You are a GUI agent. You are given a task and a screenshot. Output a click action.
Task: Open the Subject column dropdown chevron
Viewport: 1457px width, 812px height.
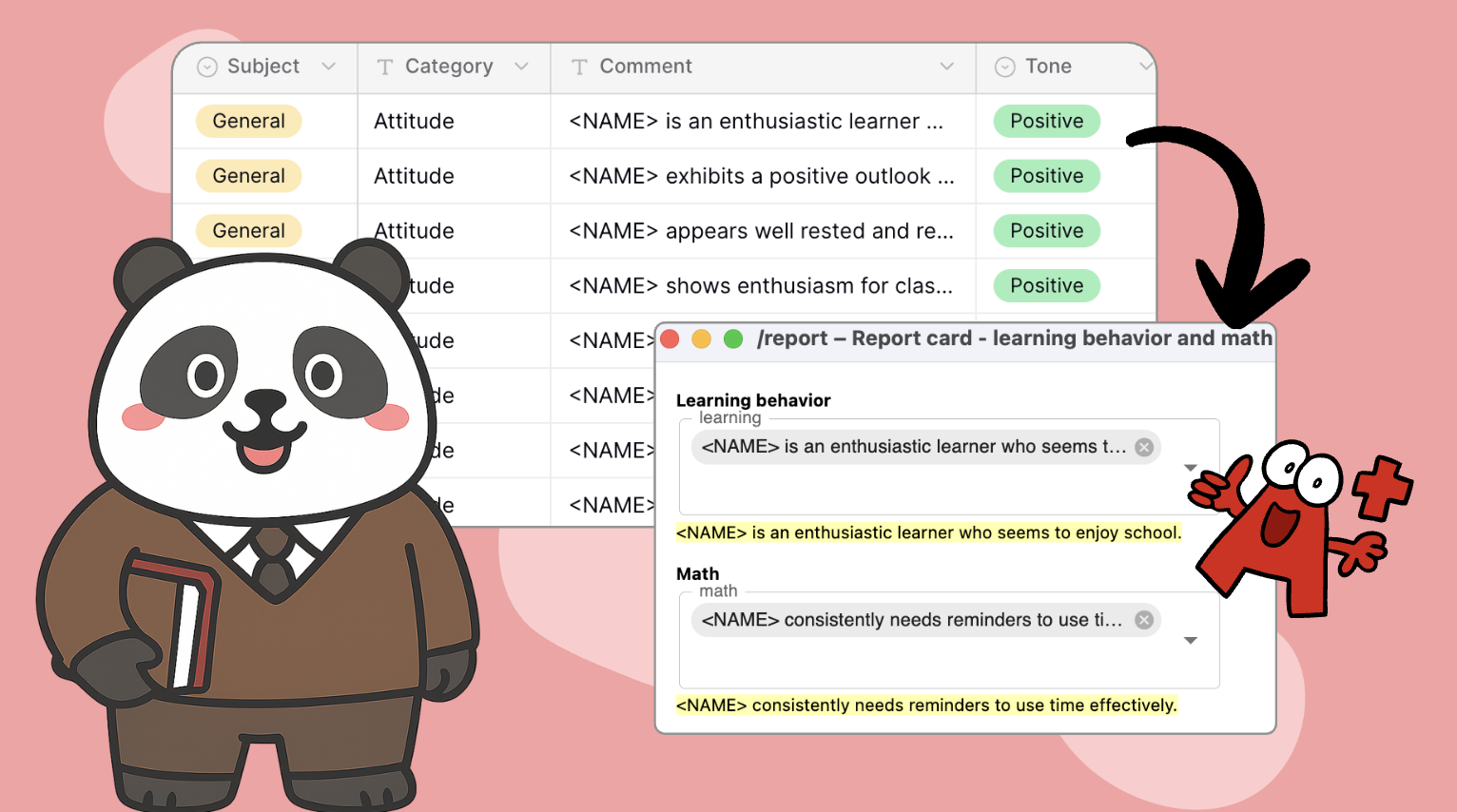pos(329,67)
